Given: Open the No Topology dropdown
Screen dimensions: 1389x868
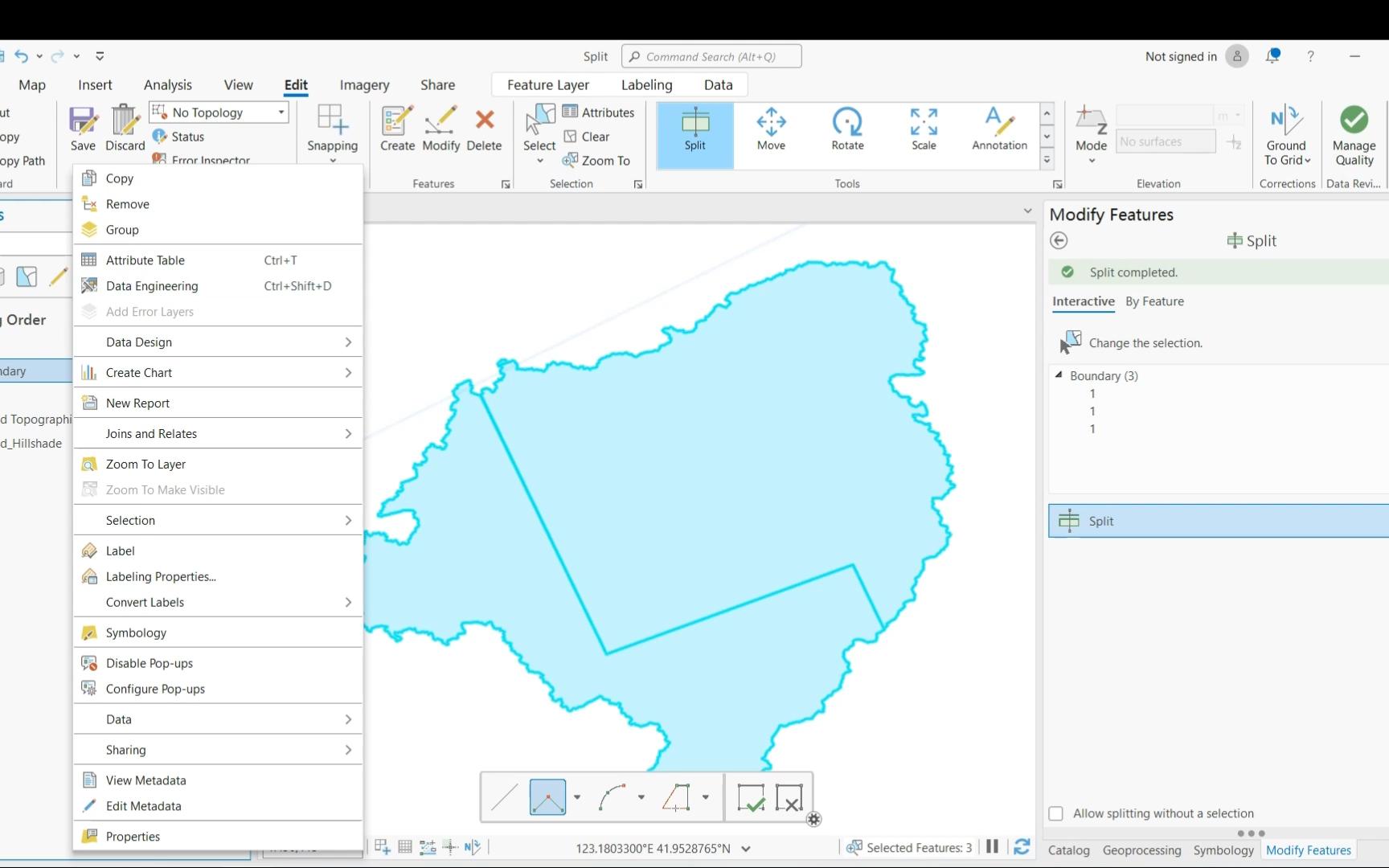Looking at the screenshot, I should pos(280,112).
